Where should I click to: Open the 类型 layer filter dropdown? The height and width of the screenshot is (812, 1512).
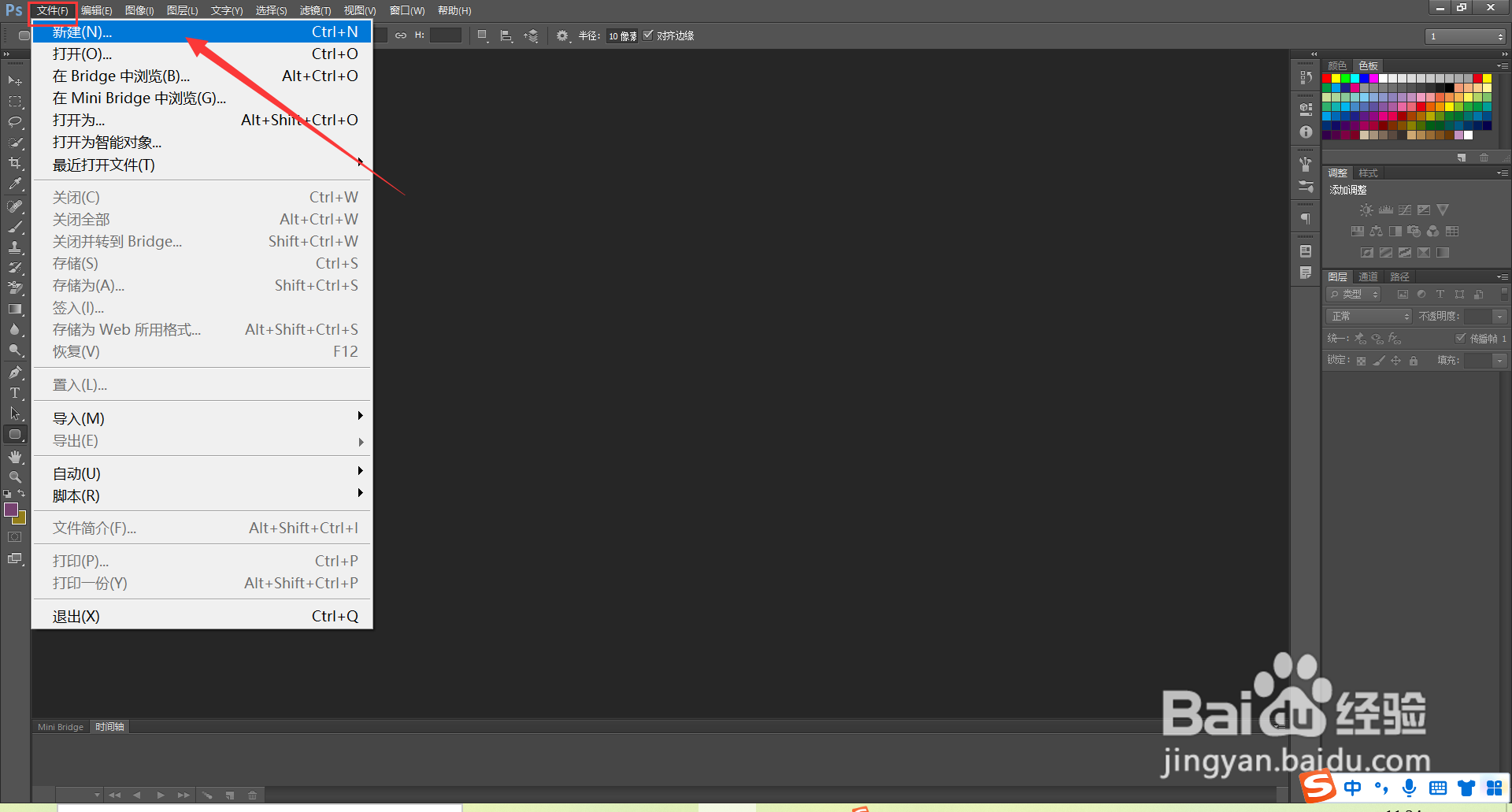click(x=1354, y=294)
